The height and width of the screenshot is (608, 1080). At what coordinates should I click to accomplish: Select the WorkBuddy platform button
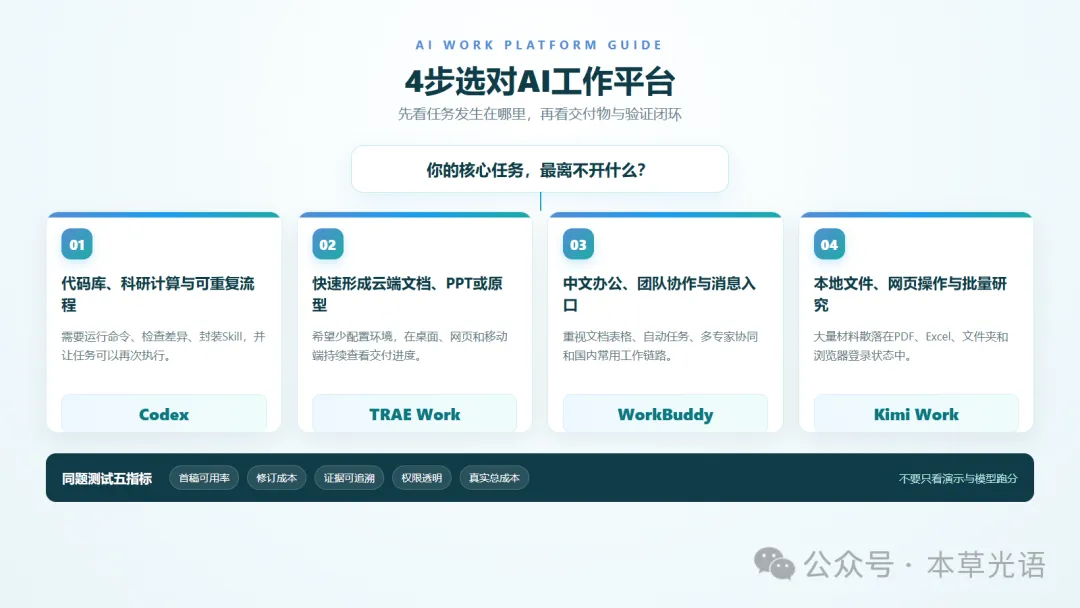[665, 414]
